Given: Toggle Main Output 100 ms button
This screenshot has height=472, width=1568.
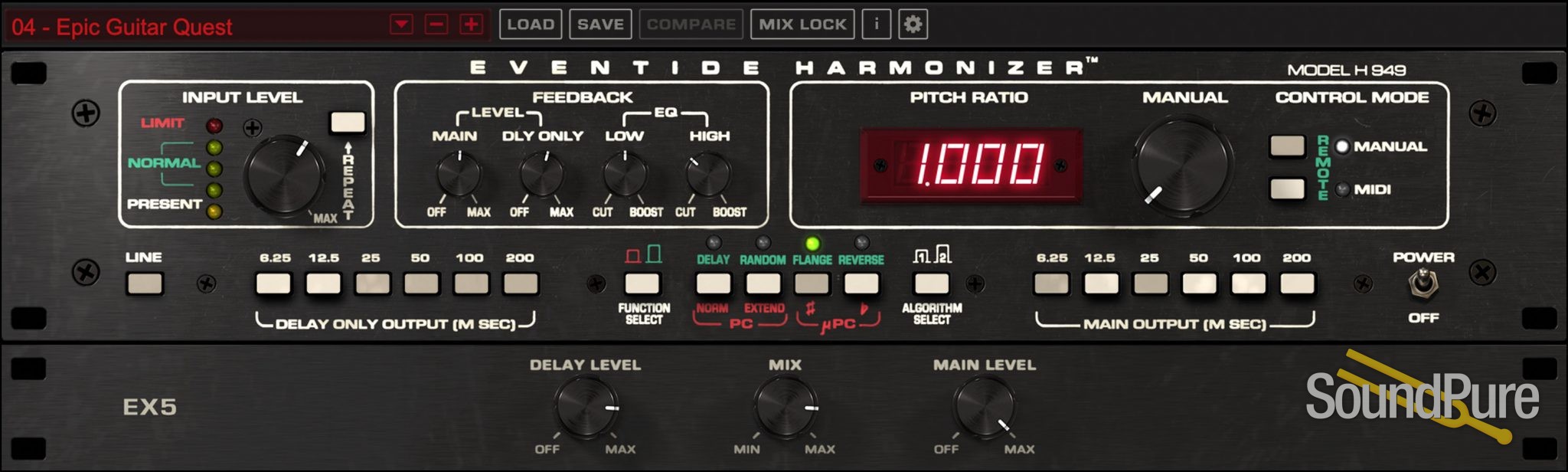Looking at the screenshot, I should (1248, 284).
